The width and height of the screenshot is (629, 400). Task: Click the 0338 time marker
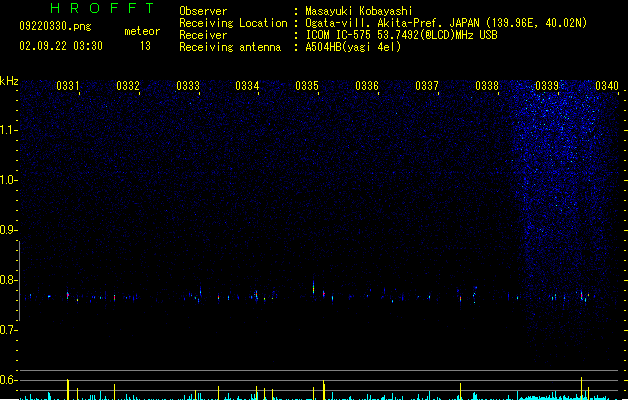tap(487, 86)
